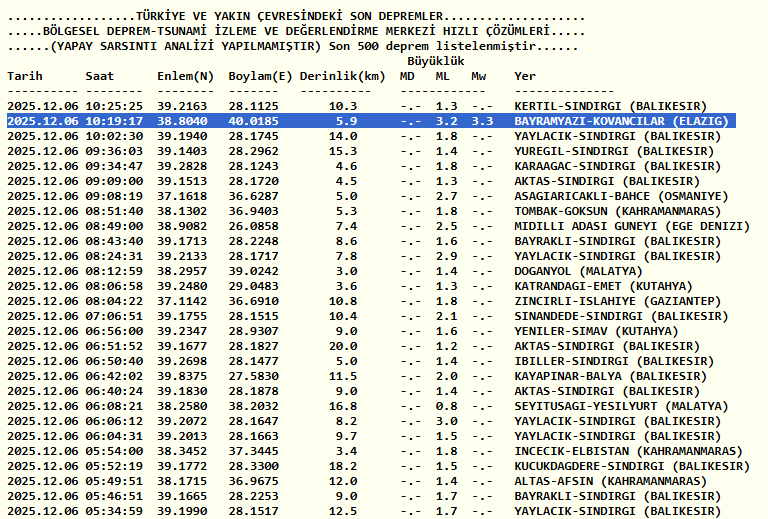Click depth value 18.2

tap(343, 466)
